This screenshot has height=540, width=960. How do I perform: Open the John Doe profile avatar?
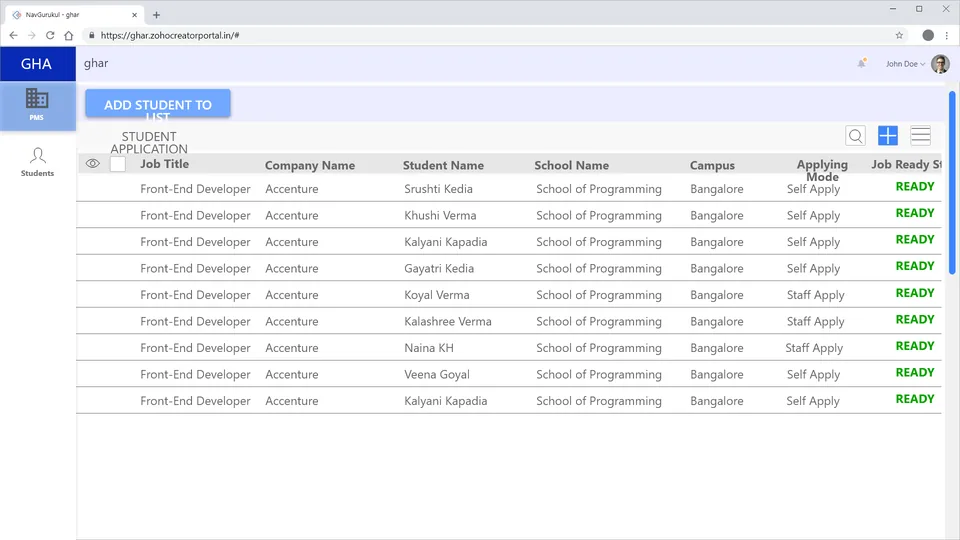pos(940,64)
